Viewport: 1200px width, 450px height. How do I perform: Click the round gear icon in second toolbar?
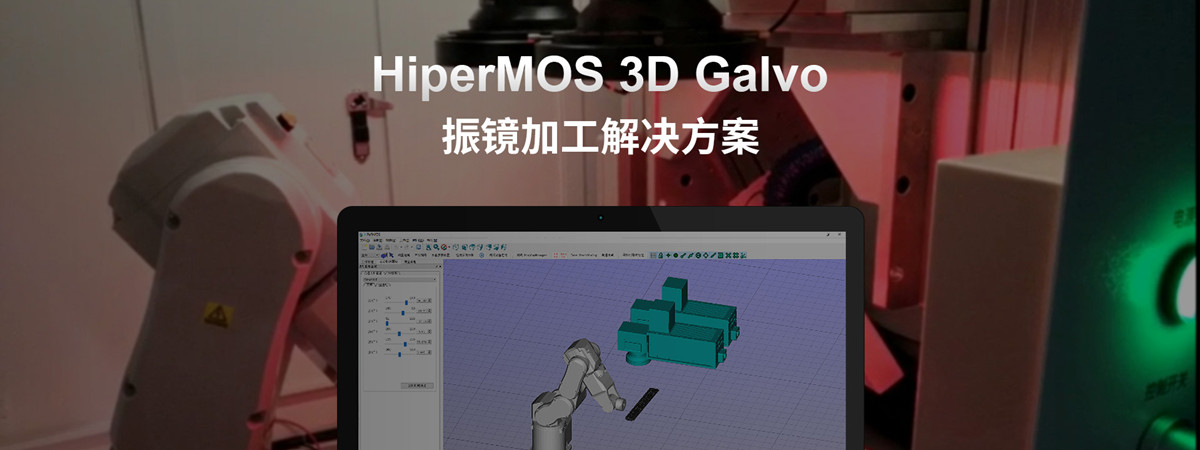(x=481, y=255)
